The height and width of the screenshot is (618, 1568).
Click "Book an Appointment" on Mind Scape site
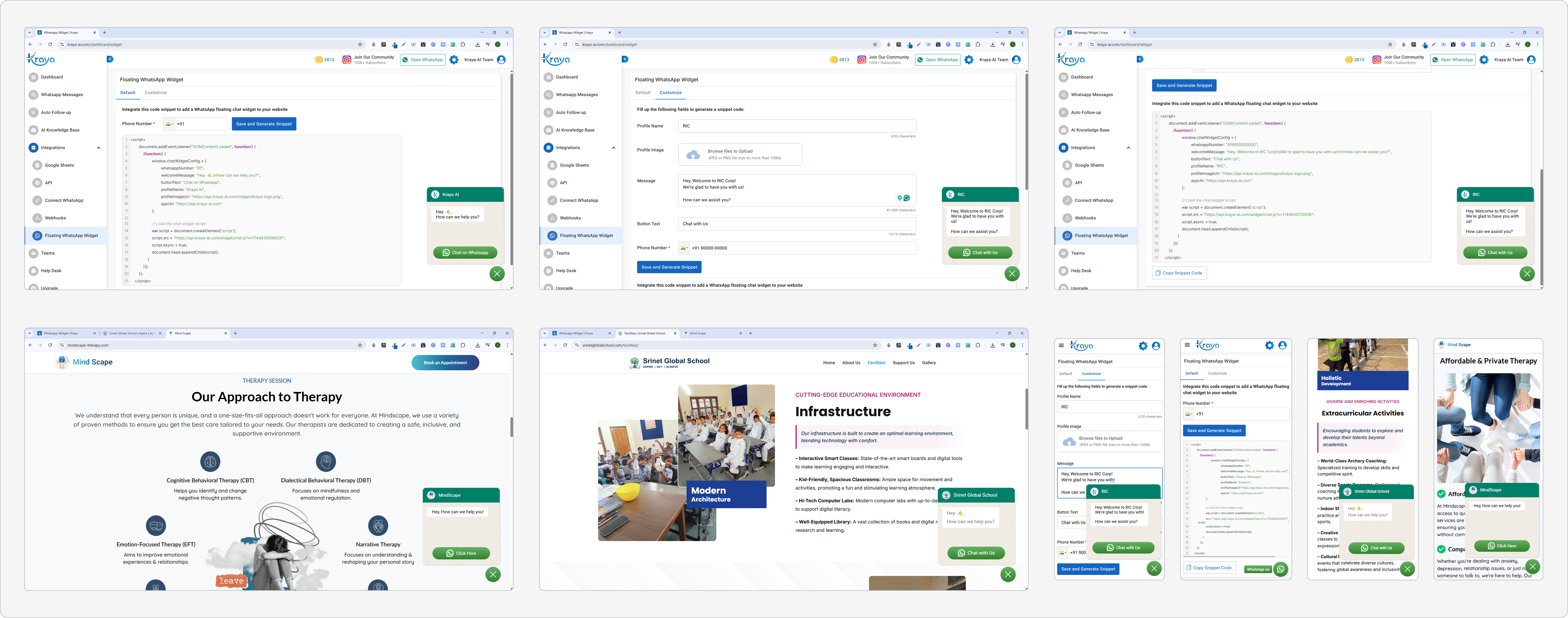[x=445, y=363]
